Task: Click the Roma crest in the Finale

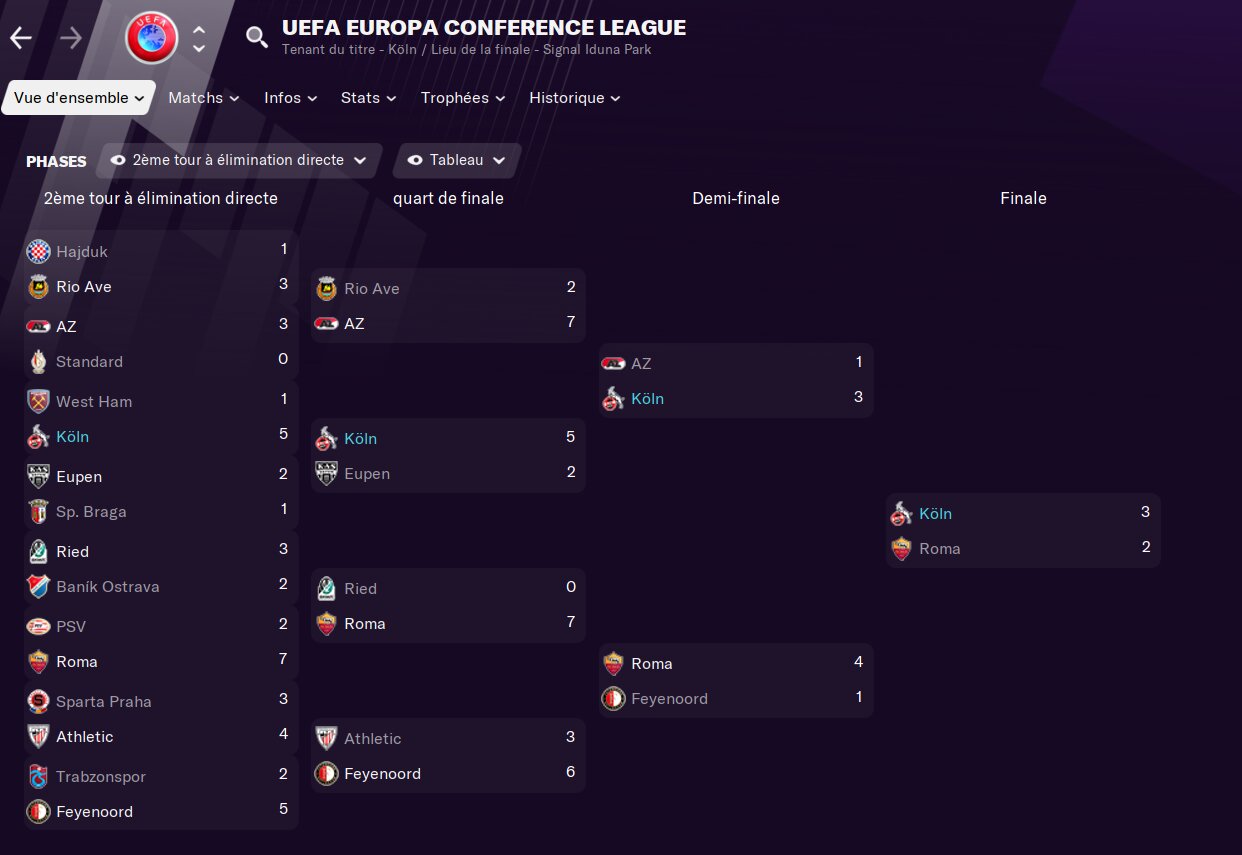Action: (x=901, y=548)
